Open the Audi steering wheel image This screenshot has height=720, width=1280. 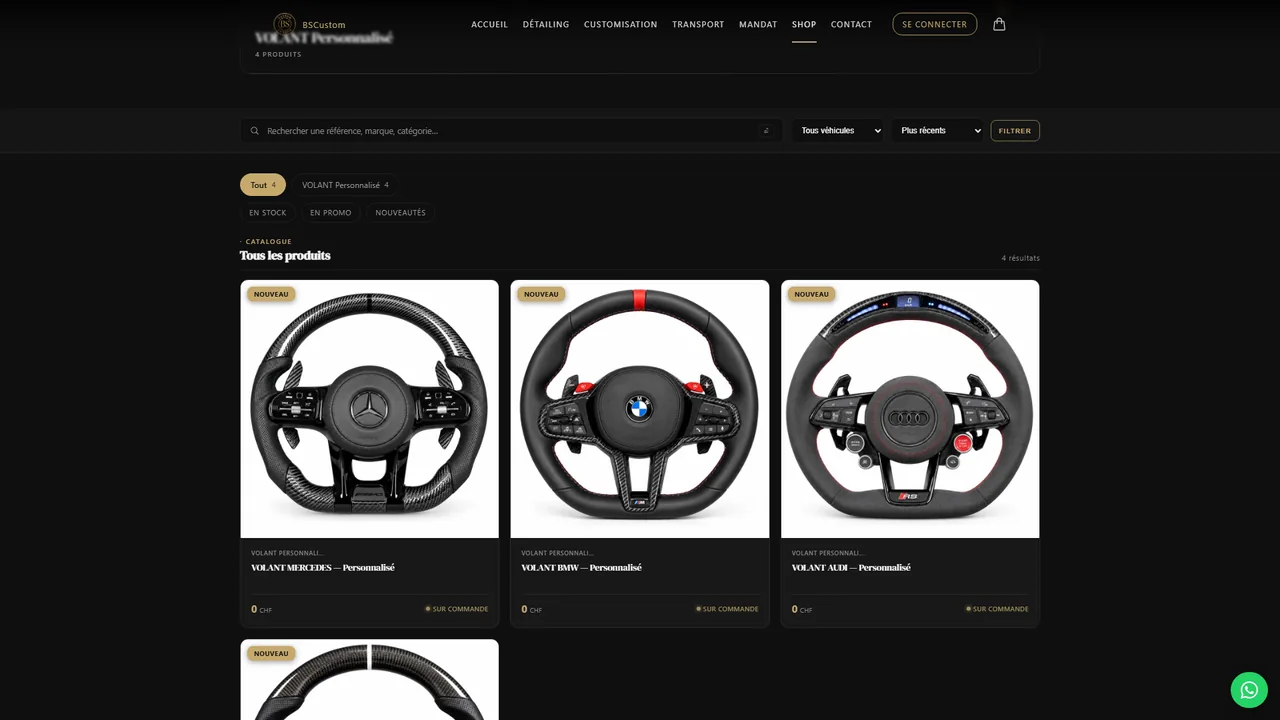coord(910,409)
